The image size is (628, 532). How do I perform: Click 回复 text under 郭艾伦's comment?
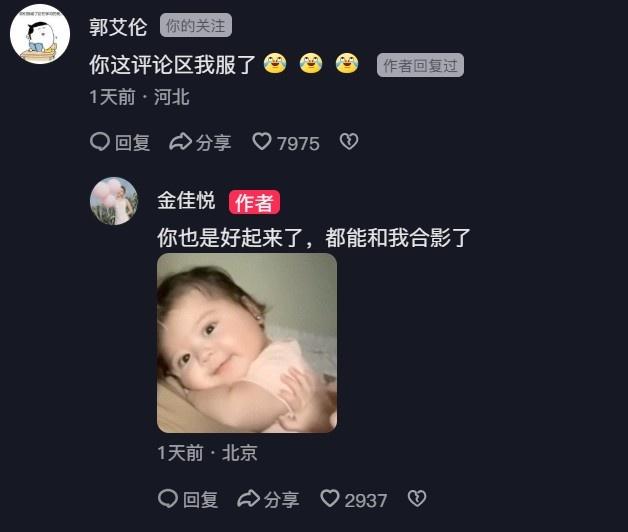click(133, 143)
